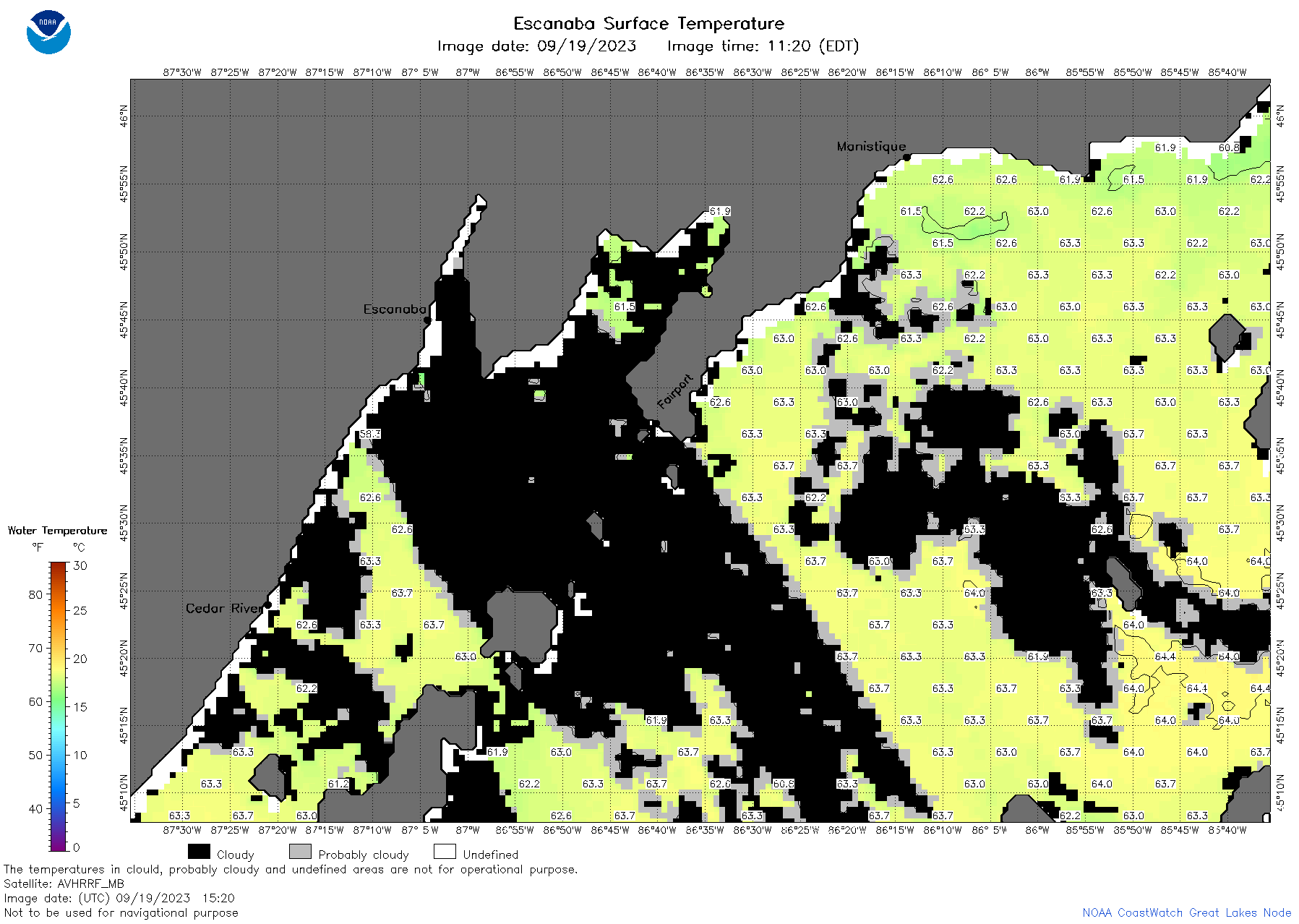Click the disclaimer about cloudy area temperatures
Image resolution: width=1299 pixels, height=924 pixels.
[291, 869]
